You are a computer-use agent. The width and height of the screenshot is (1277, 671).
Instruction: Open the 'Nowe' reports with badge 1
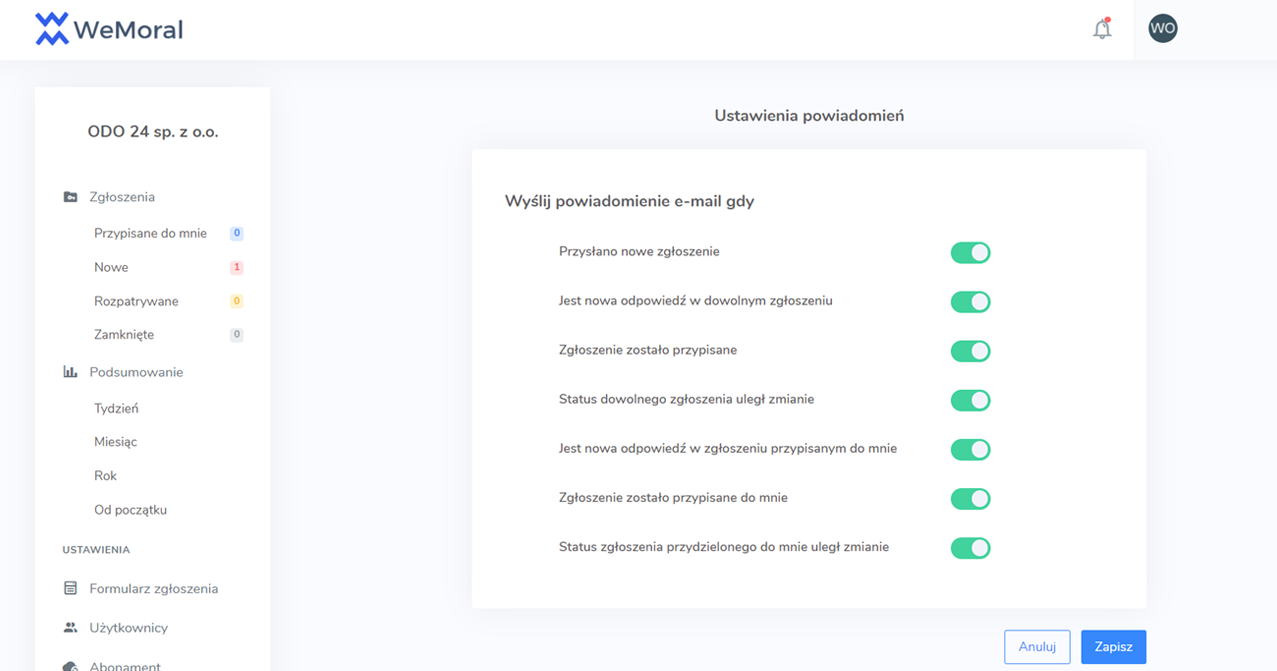[x=111, y=267]
